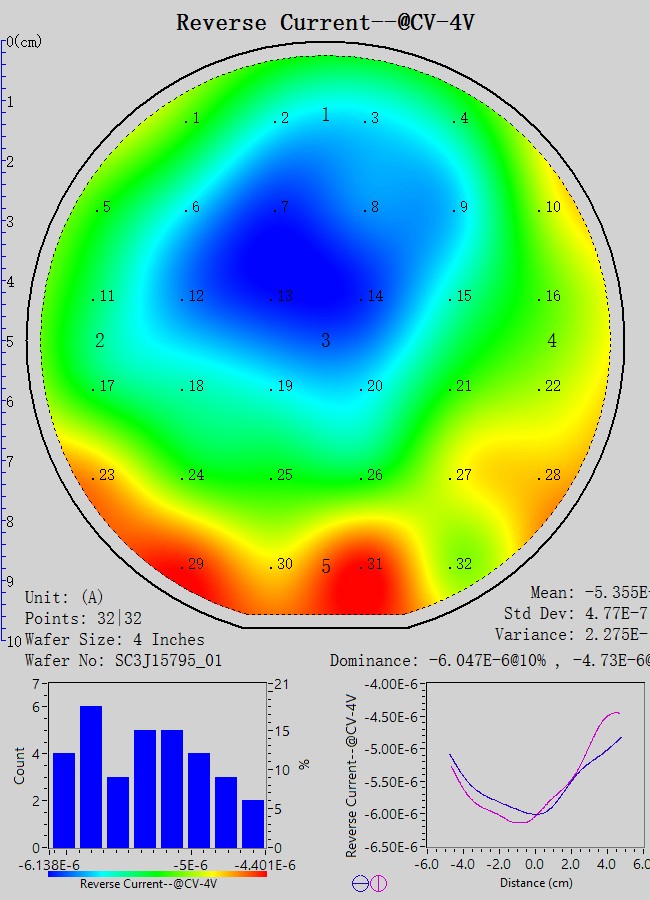Click the rightmost shortest histogram bar
Image resolution: width=650 pixels, height=900 pixels.
pyautogui.click(x=253, y=823)
